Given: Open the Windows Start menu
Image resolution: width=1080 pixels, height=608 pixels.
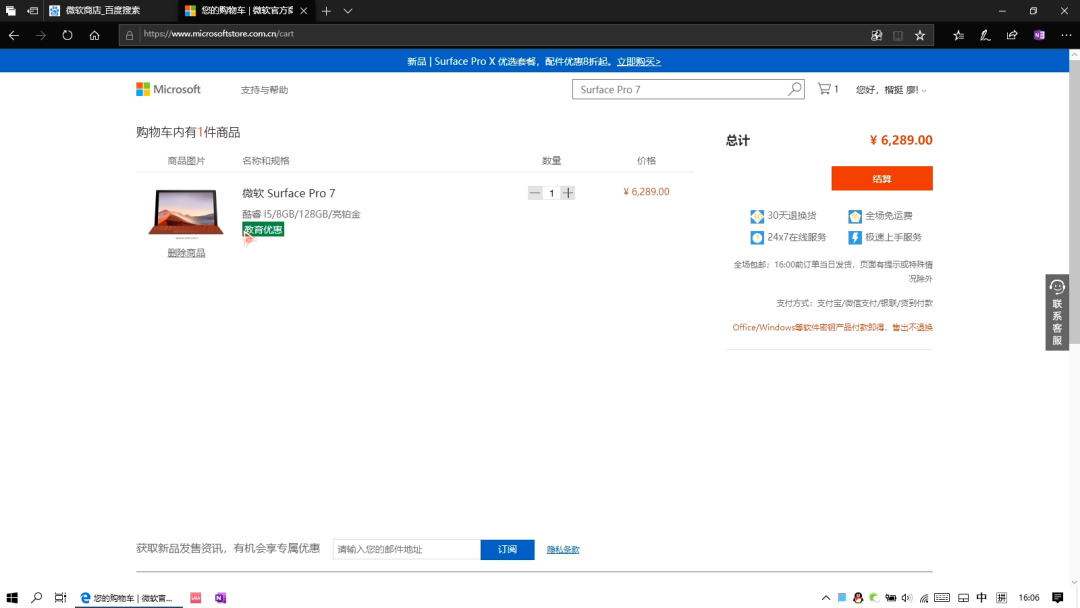Looking at the screenshot, I should (12, 598).
